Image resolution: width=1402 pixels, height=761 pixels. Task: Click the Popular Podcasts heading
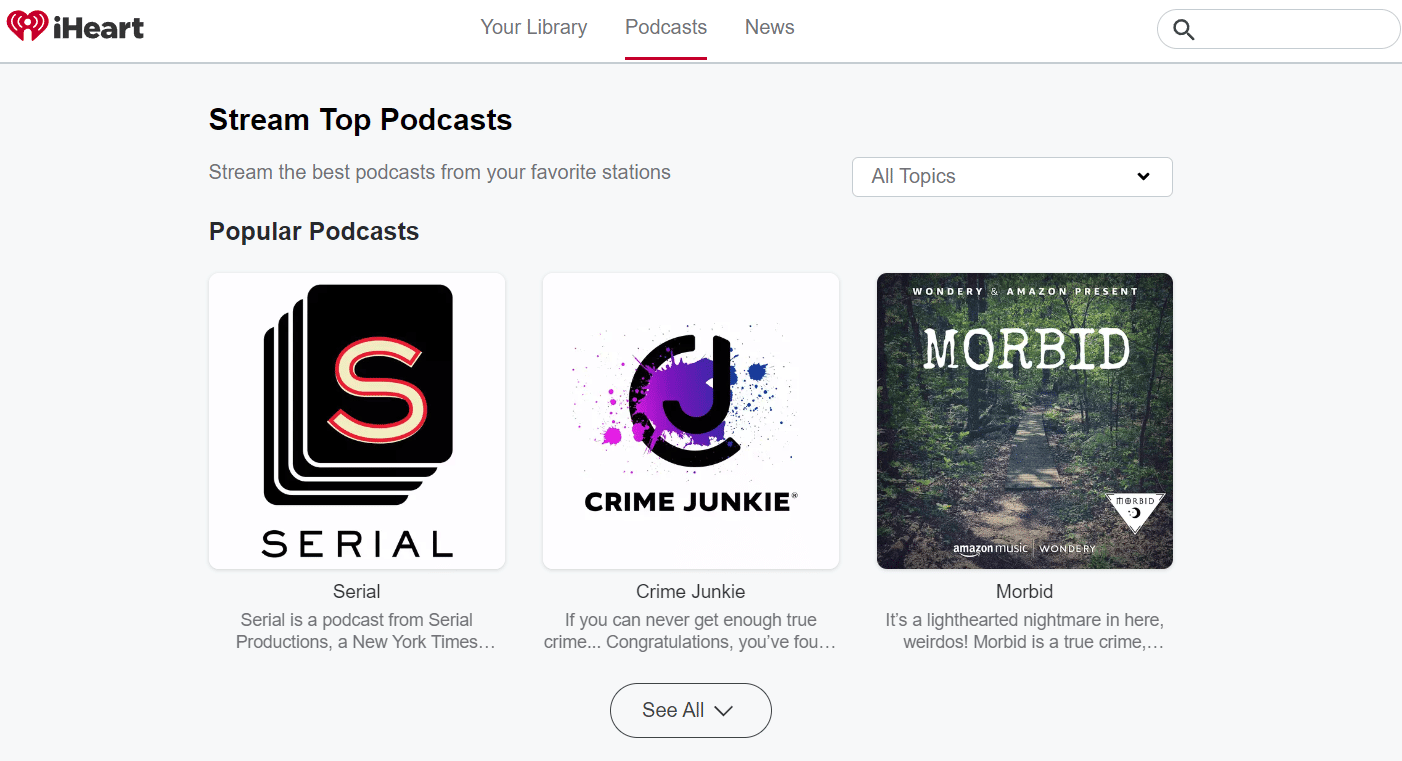[x=314, y=231]
